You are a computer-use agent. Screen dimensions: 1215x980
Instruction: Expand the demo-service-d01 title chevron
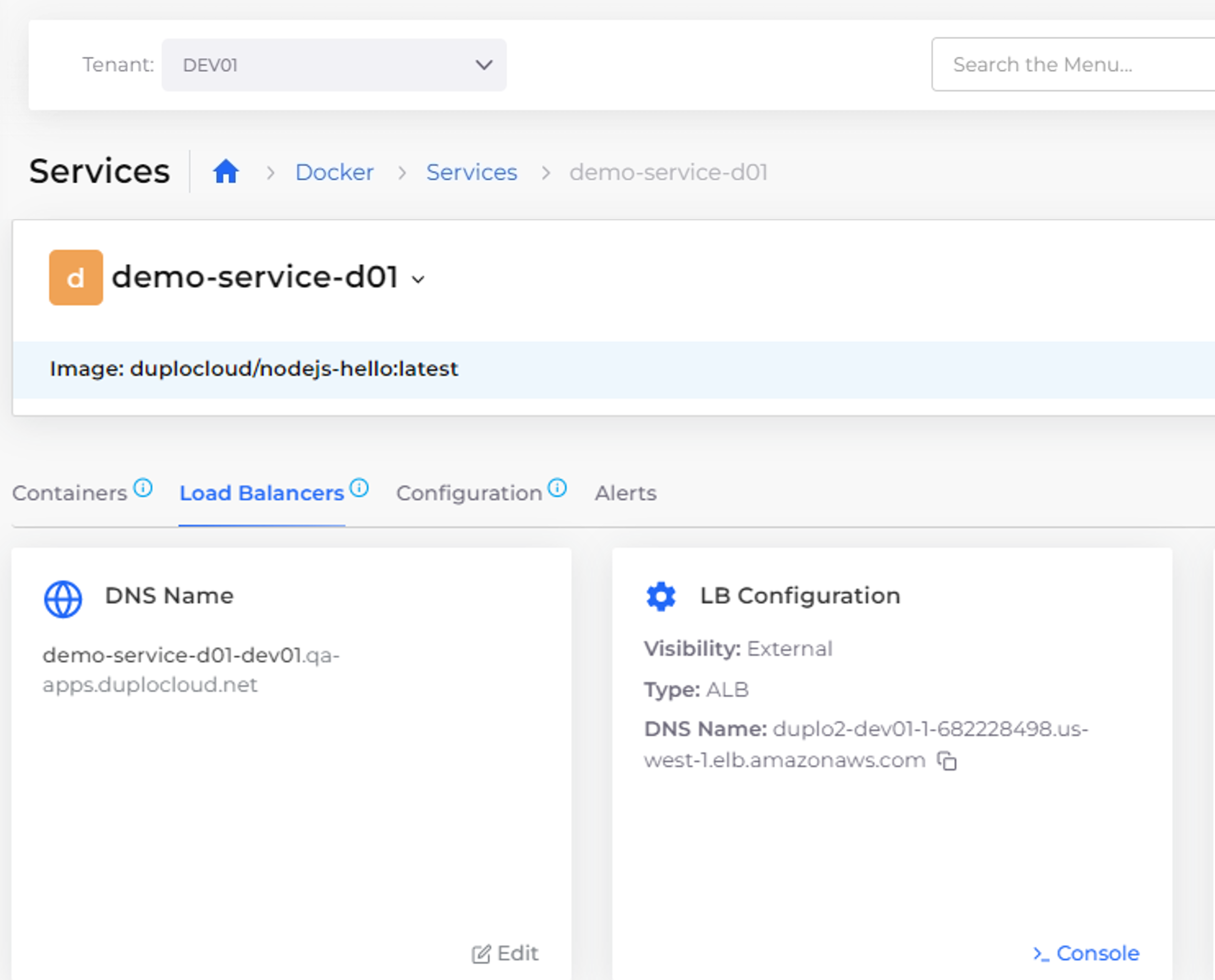pos(418,279)
